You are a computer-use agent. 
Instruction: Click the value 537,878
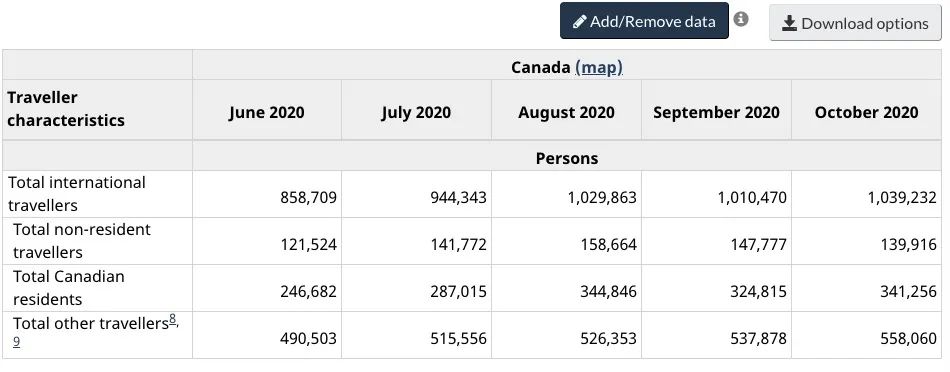coord(759,338)
